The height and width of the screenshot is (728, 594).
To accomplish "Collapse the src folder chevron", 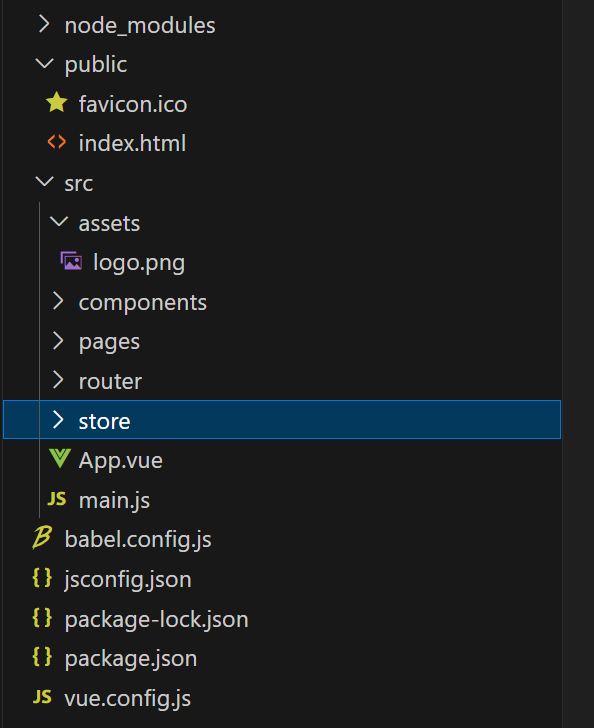I will [x=44, y=182].
